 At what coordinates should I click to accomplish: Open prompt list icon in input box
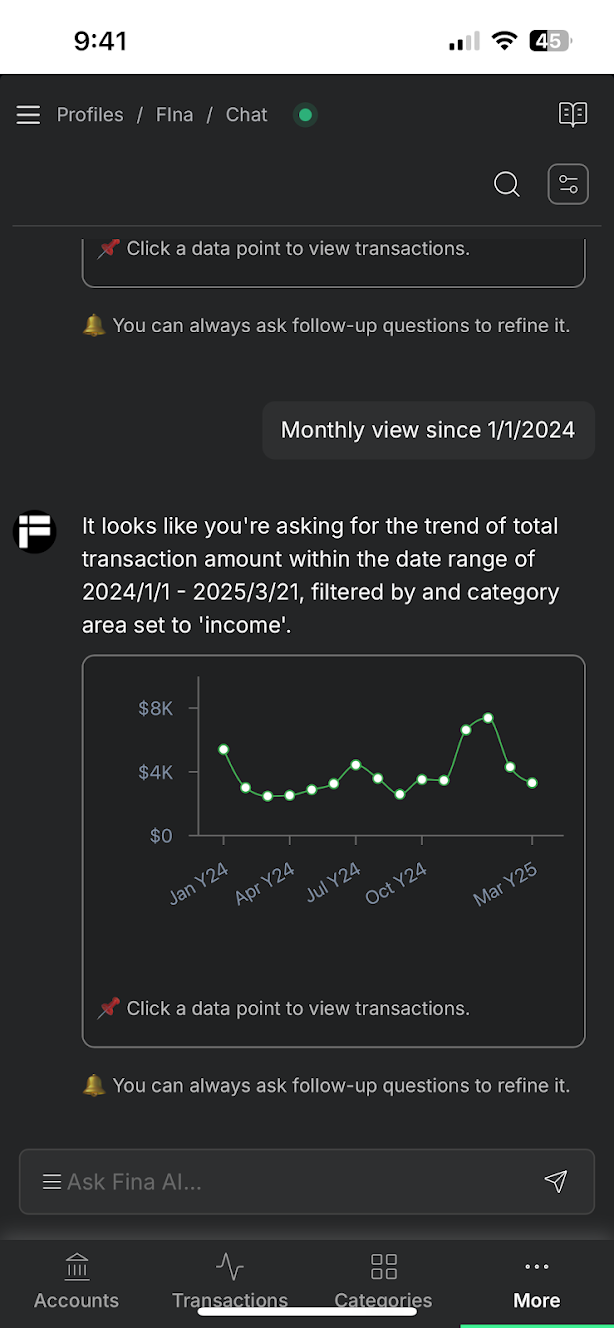pyautogui.click(x=52, y=1182)
